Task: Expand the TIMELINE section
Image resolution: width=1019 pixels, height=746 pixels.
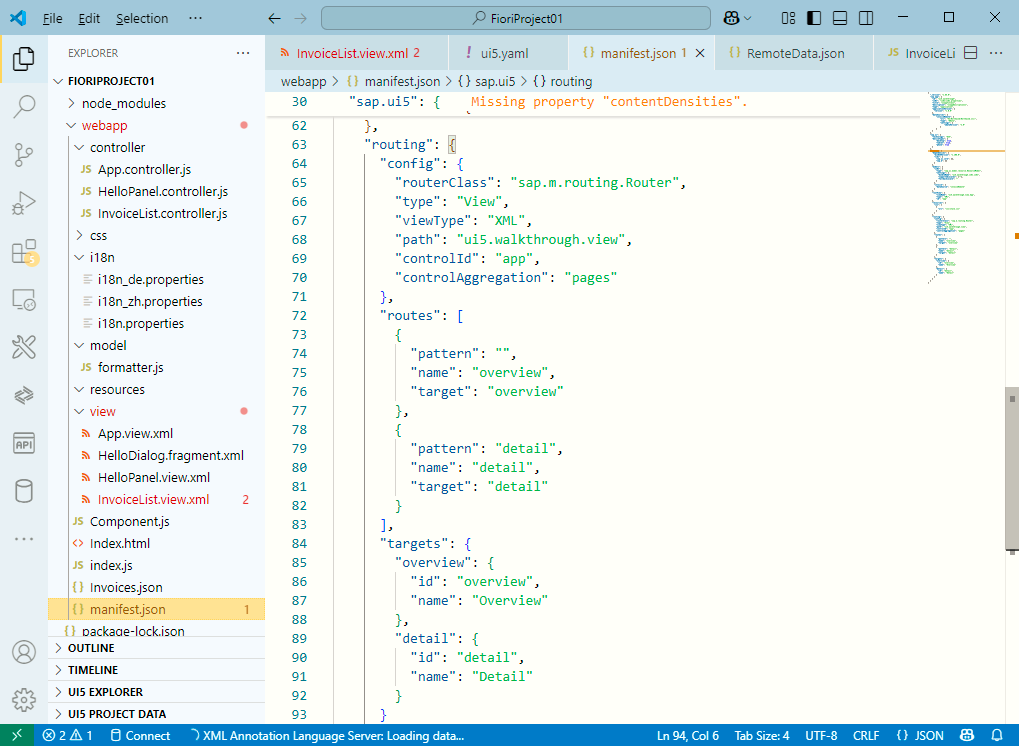Action: pyautogui.click(x=157, y=670)
